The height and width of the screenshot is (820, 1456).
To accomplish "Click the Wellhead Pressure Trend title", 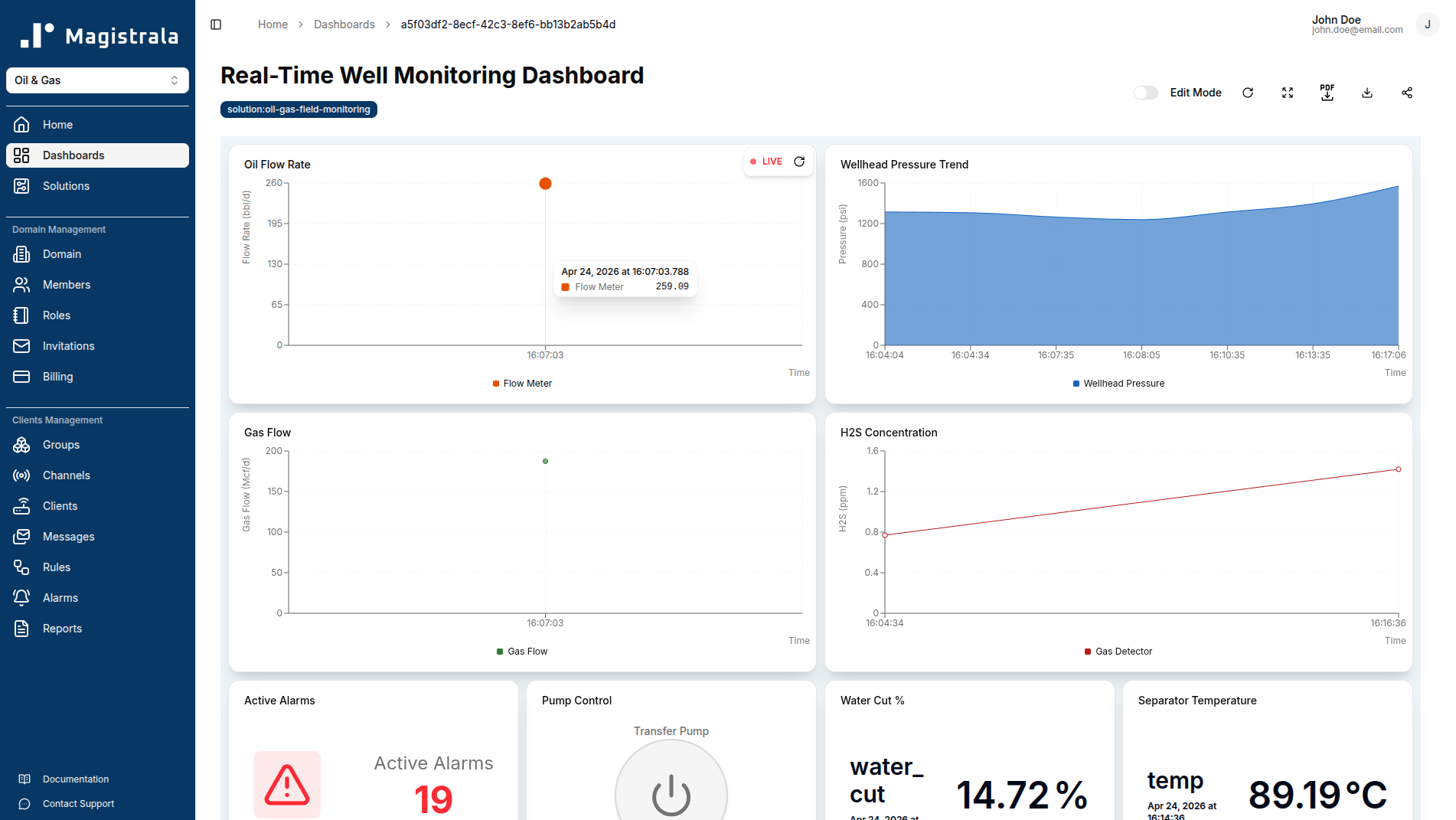I will pos(904,165).
